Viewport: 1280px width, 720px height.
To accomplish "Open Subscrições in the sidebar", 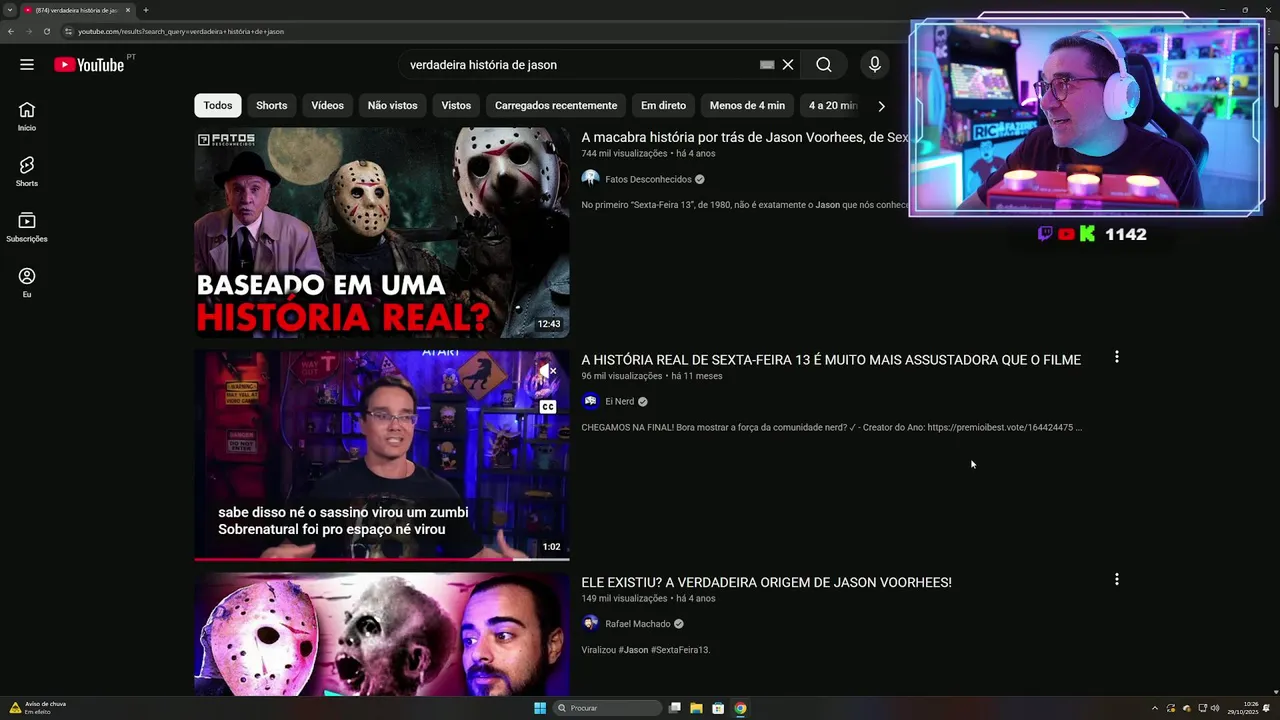I will tap(27, 227).
